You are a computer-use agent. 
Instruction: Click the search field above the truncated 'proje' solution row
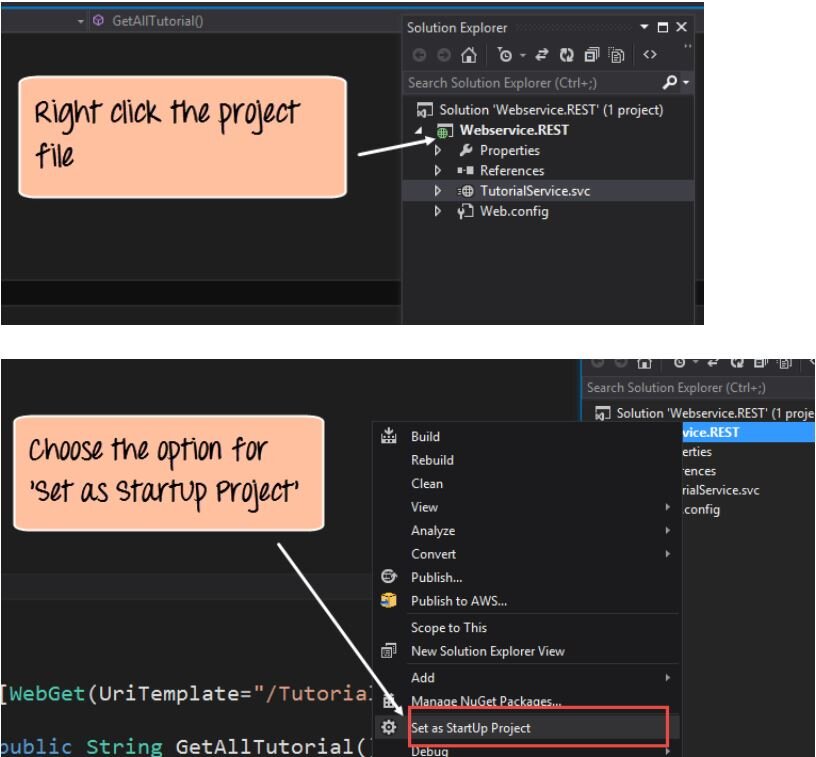[697, 388]
